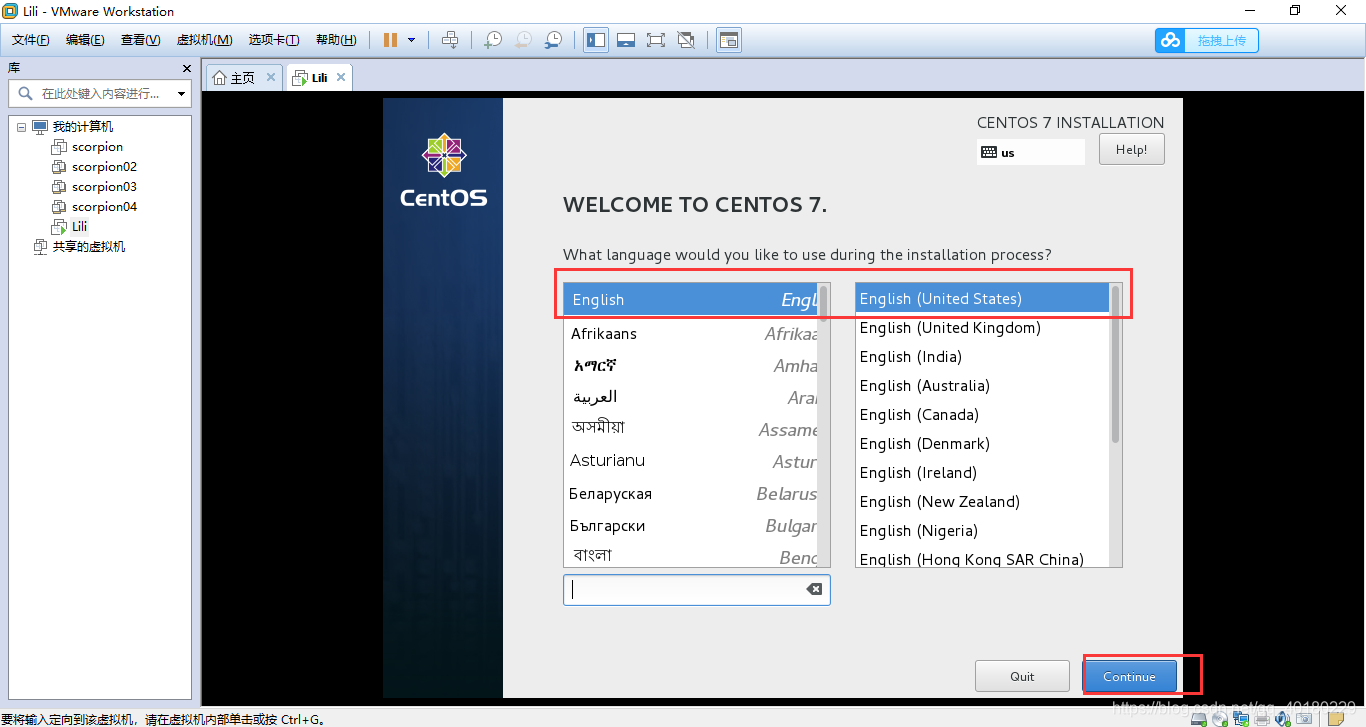1366x727 pixels.
Task: Open the 编辑(E) menu
Action: (x=85, y=40)
